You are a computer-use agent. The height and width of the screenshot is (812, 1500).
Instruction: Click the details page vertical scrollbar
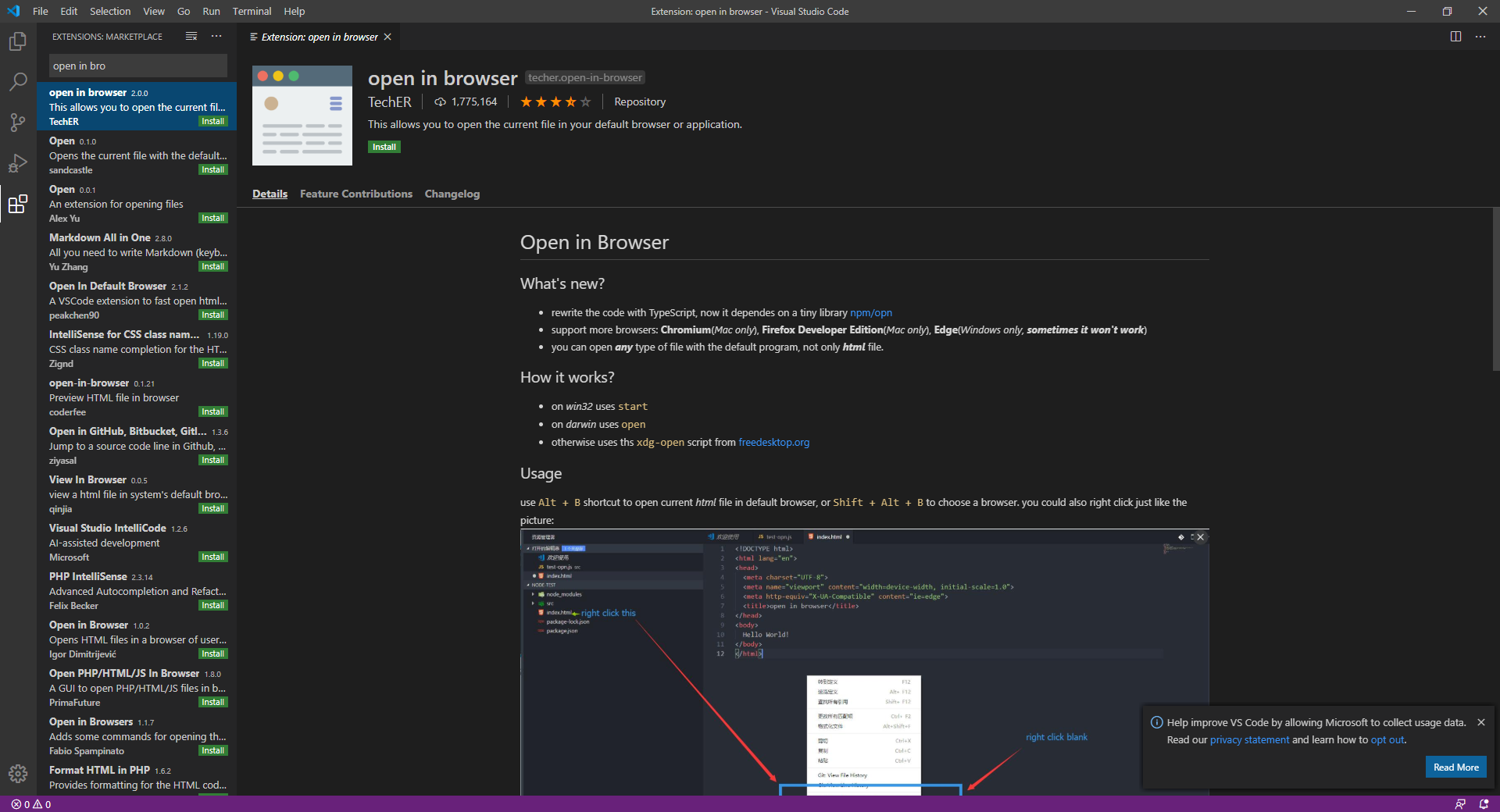pyautogui.click(x=1495, y=289)
